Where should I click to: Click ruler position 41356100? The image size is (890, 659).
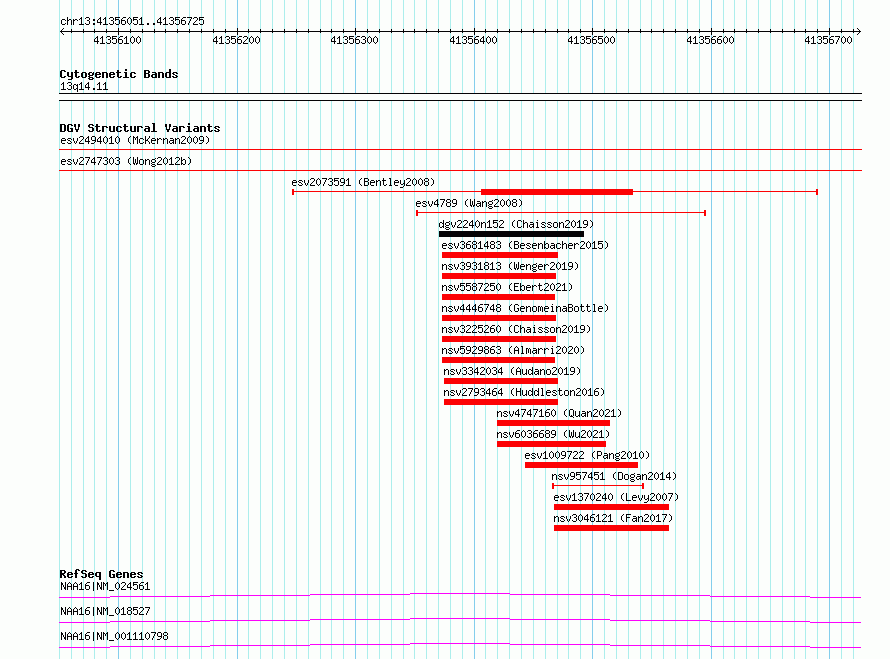pos(117,40)
